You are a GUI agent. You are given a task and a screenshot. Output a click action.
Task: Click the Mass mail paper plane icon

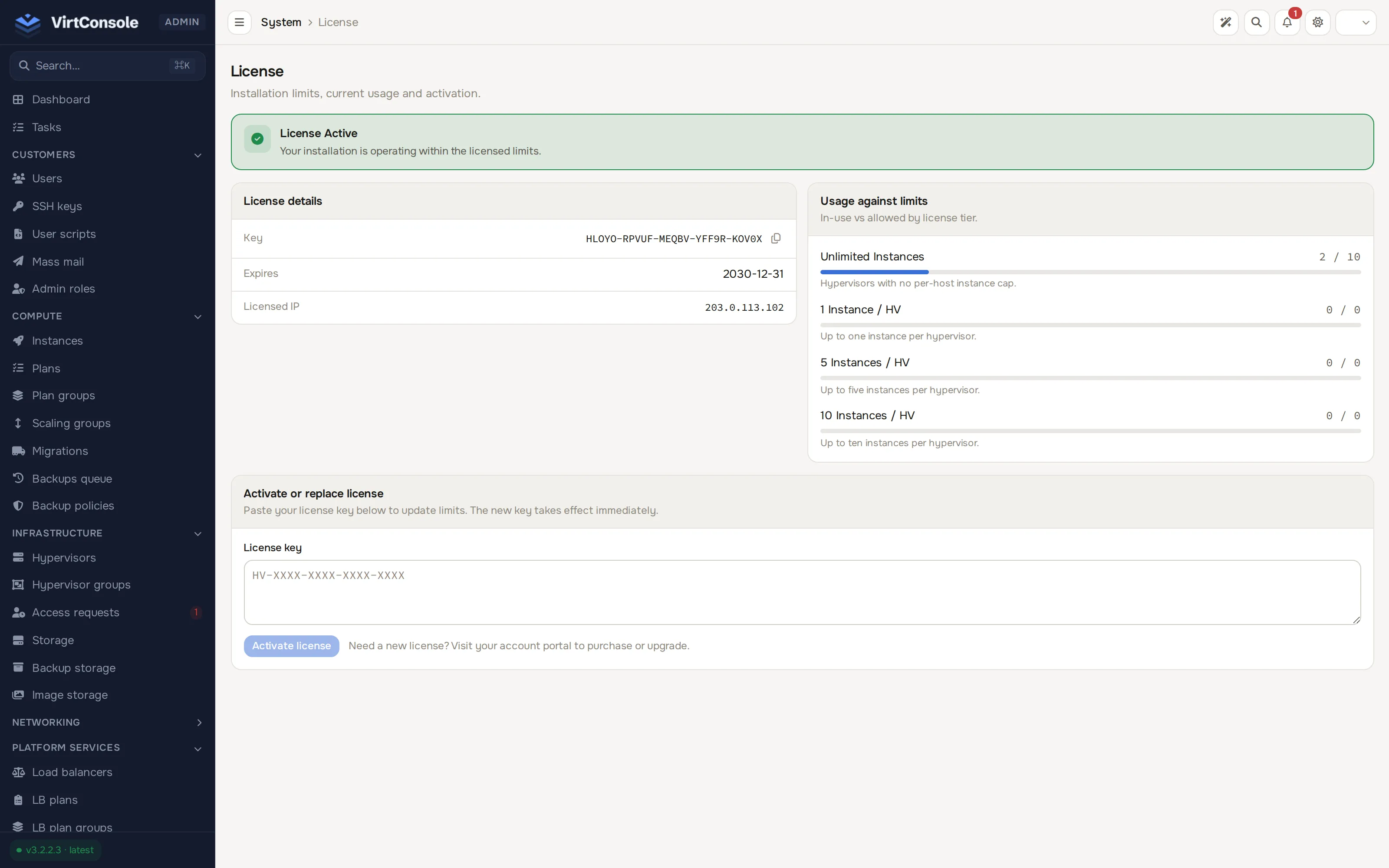[18, 261]
